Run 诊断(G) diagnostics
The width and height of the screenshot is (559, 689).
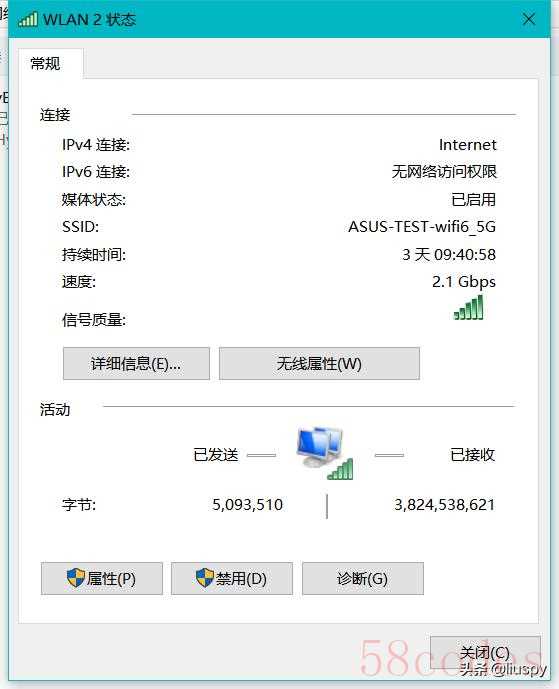tap(363, 578)
